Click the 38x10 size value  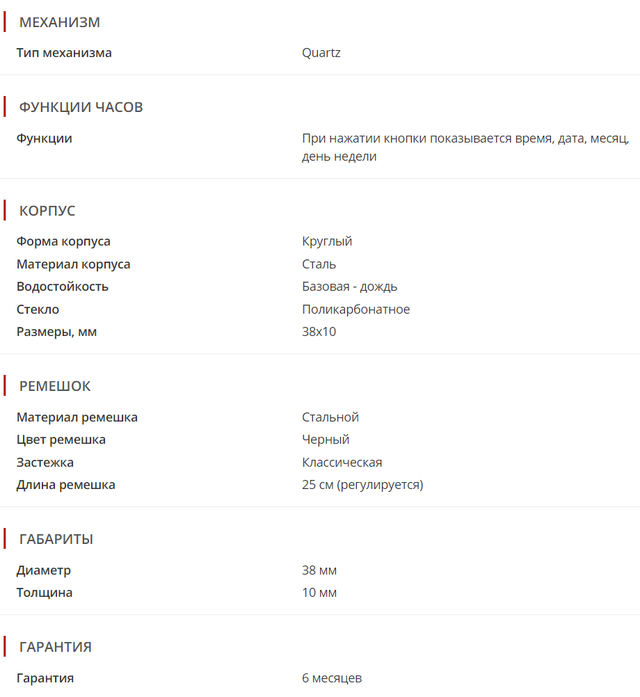pyautogui.click(x=319, y=331)
